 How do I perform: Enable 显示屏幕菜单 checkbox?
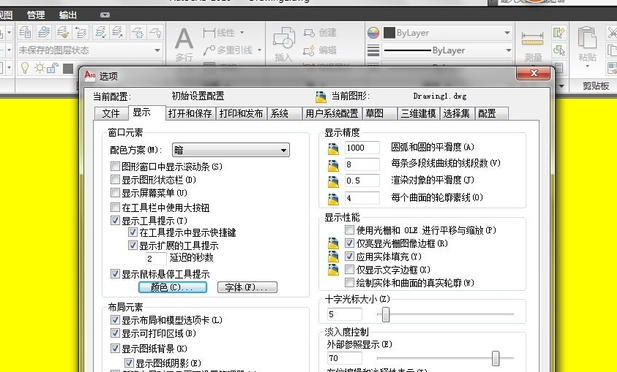coord(115,193)
